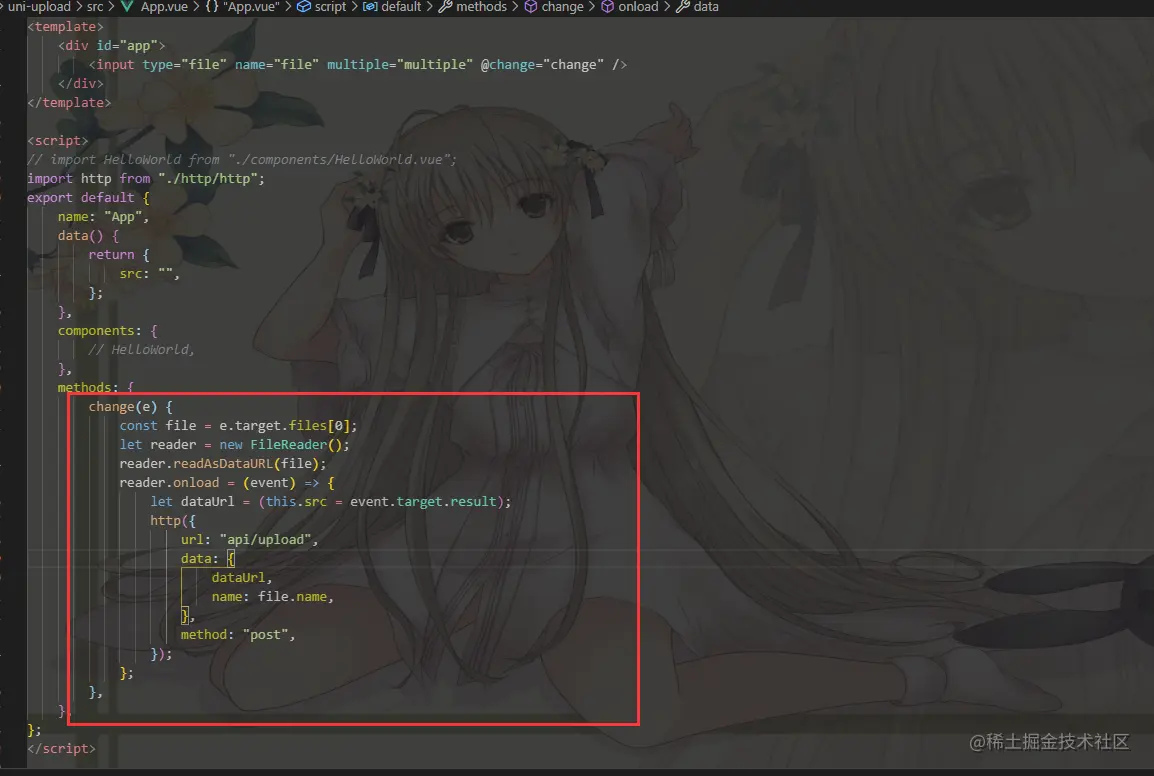
Task: Click the methods: { line
Action: pyautogui.click(x=96, y=387)
